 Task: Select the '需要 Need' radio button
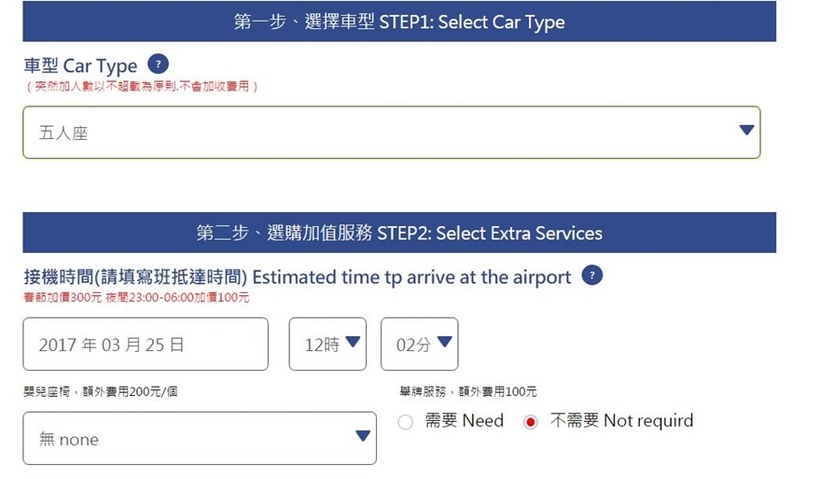(x=406, y=422)
